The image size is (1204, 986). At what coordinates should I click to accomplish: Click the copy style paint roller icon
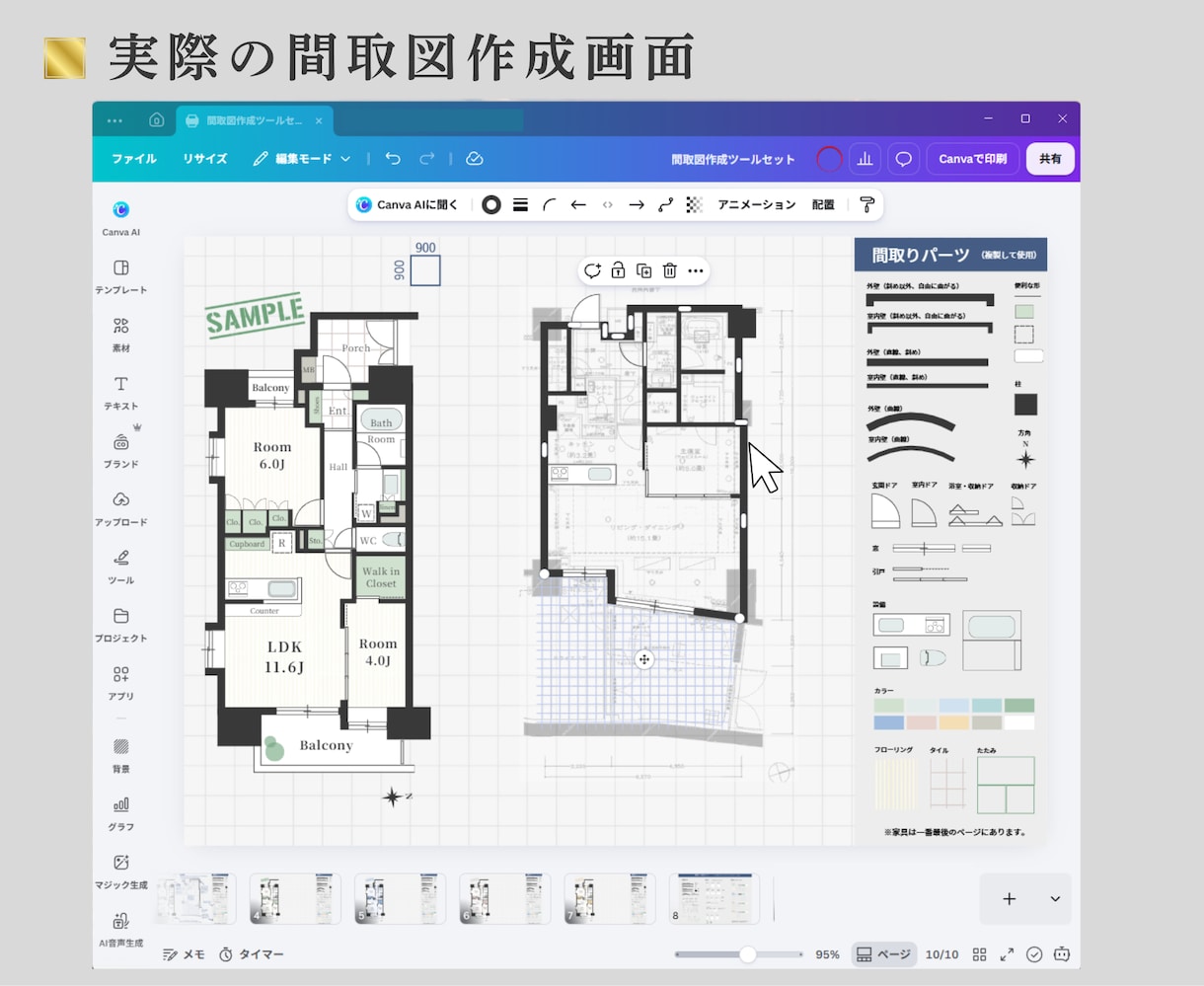click(866, 205)
